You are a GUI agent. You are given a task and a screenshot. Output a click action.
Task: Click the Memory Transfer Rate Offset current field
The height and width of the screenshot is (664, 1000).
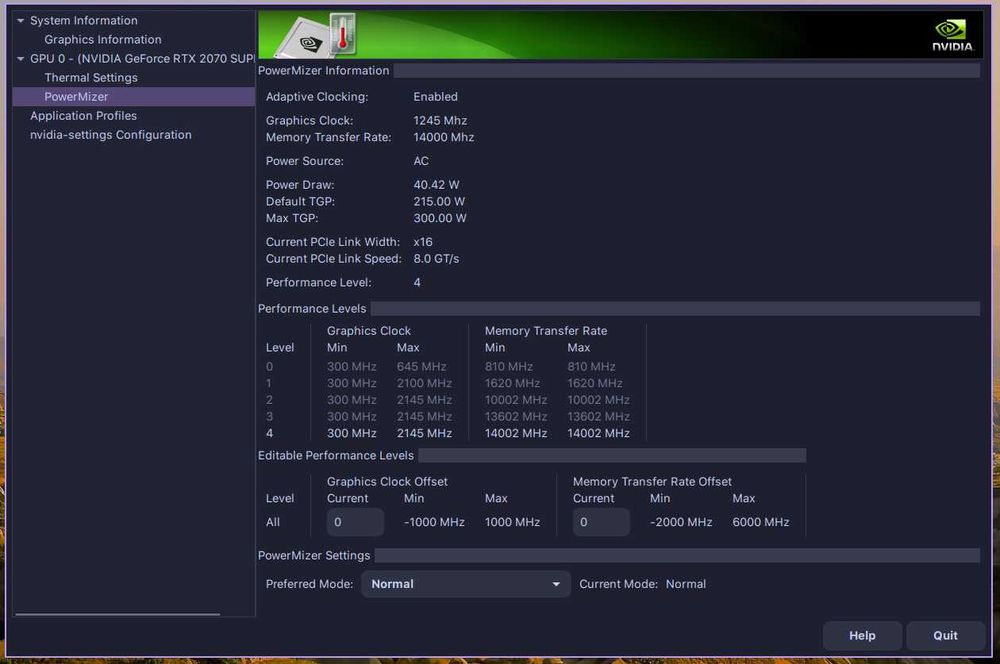601,522
